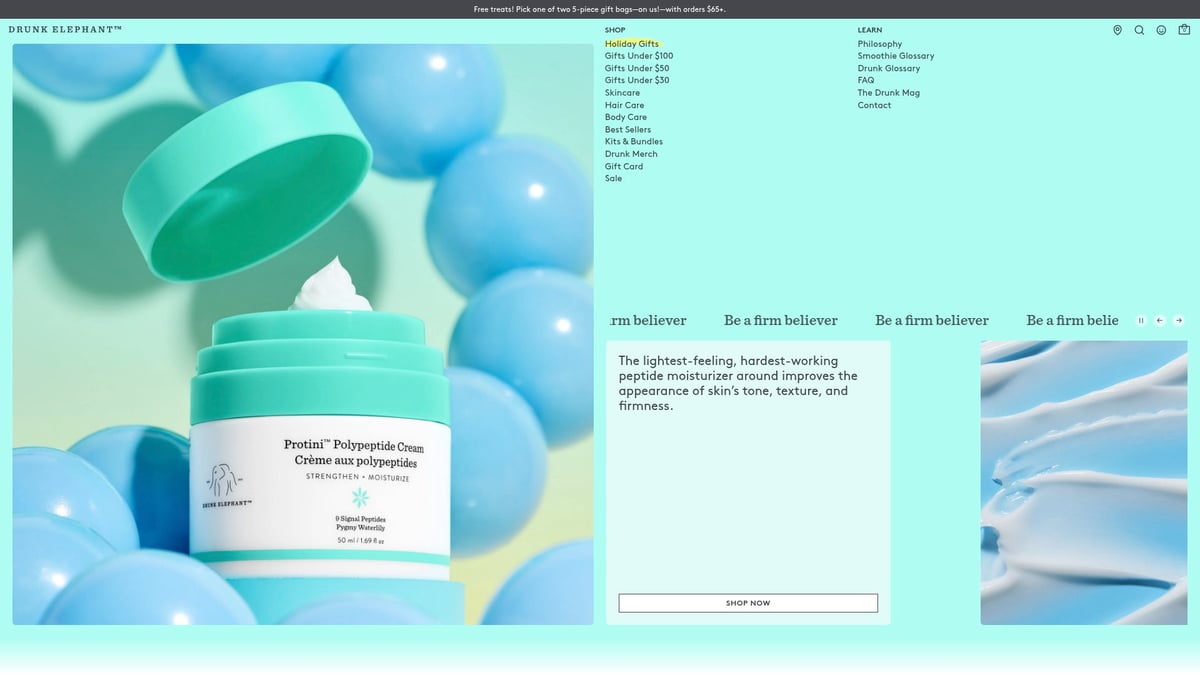
Task: Open Holiday Gifts in the Shop menu
Action: point(631,44)
